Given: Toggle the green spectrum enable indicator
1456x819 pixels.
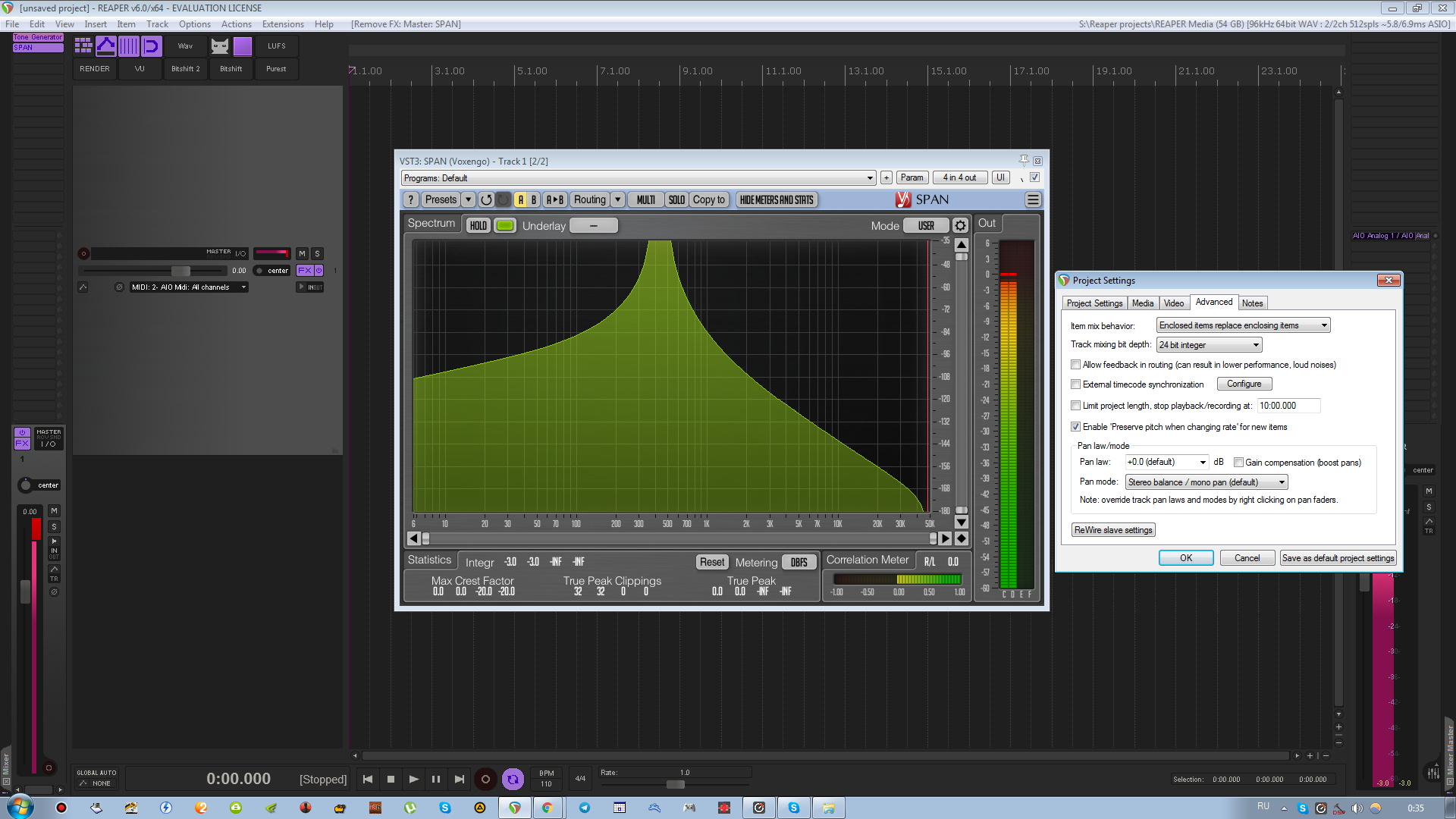Looking at the screenshot, I should pos(505,225).
